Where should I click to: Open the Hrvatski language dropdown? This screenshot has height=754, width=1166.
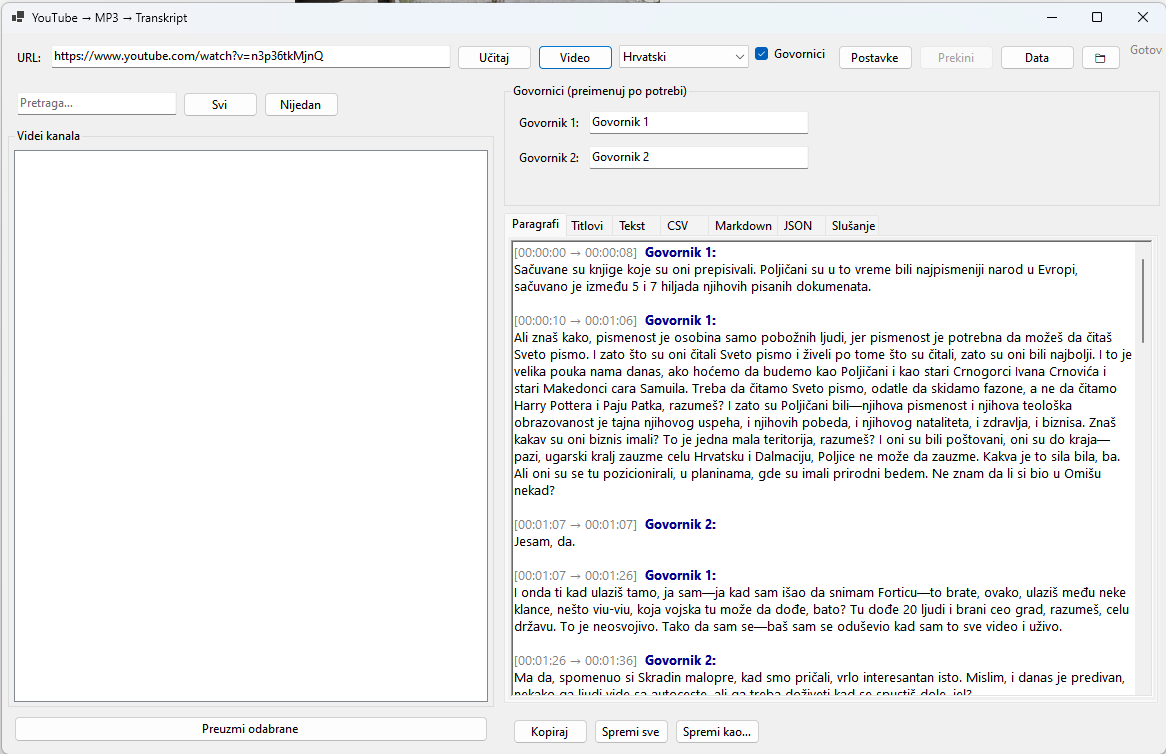pyautogui.click(x=683, y=57)
